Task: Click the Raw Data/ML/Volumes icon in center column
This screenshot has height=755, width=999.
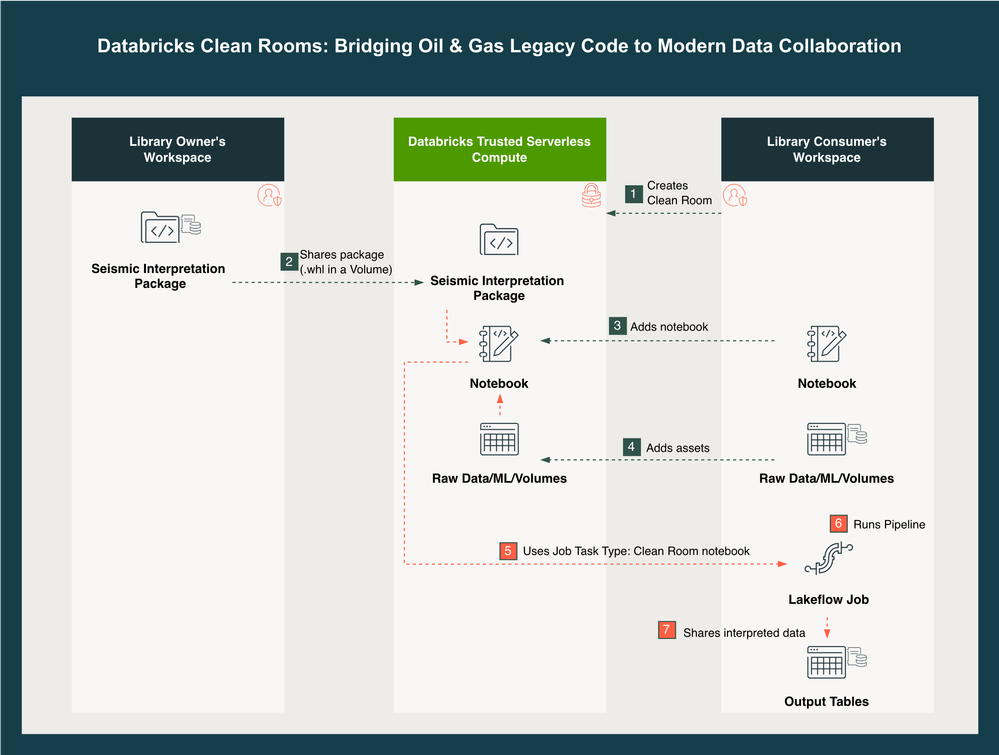Action: [x=499, y=440]
